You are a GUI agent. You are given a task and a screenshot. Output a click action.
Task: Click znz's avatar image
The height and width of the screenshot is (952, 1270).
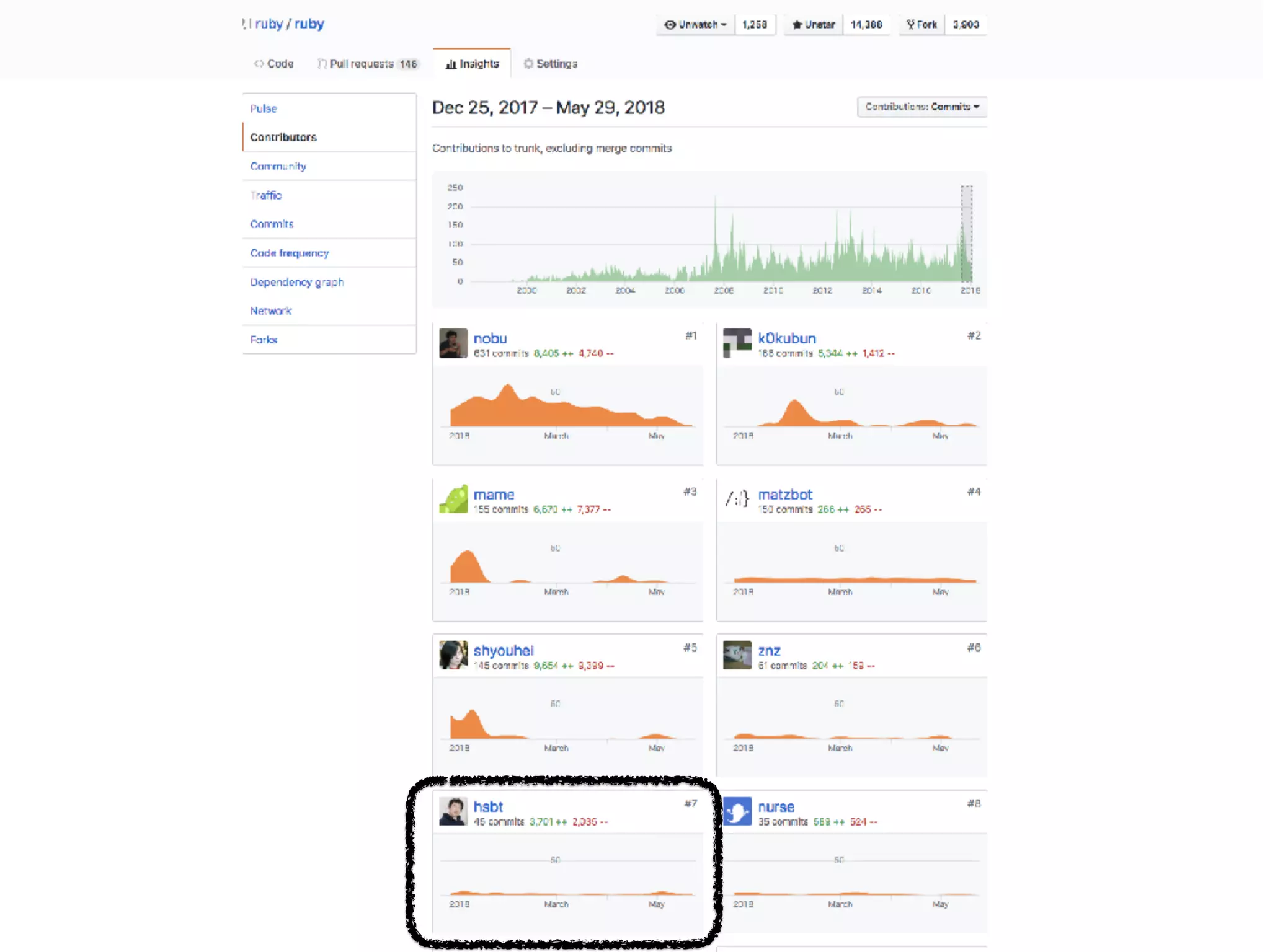tap(737, 655)
